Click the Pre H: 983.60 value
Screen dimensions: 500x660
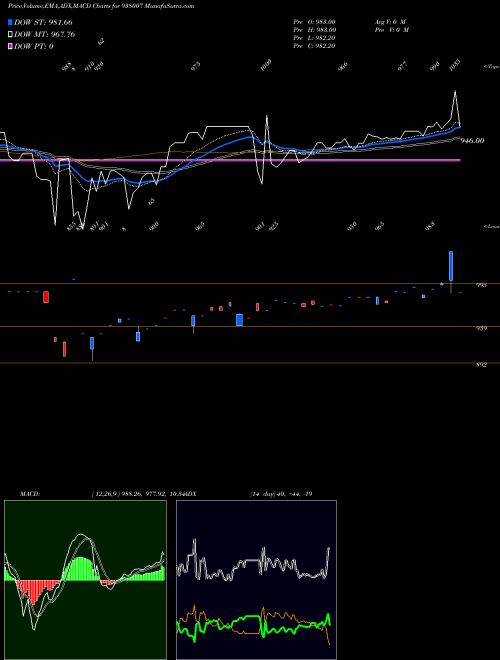point(314,30)
